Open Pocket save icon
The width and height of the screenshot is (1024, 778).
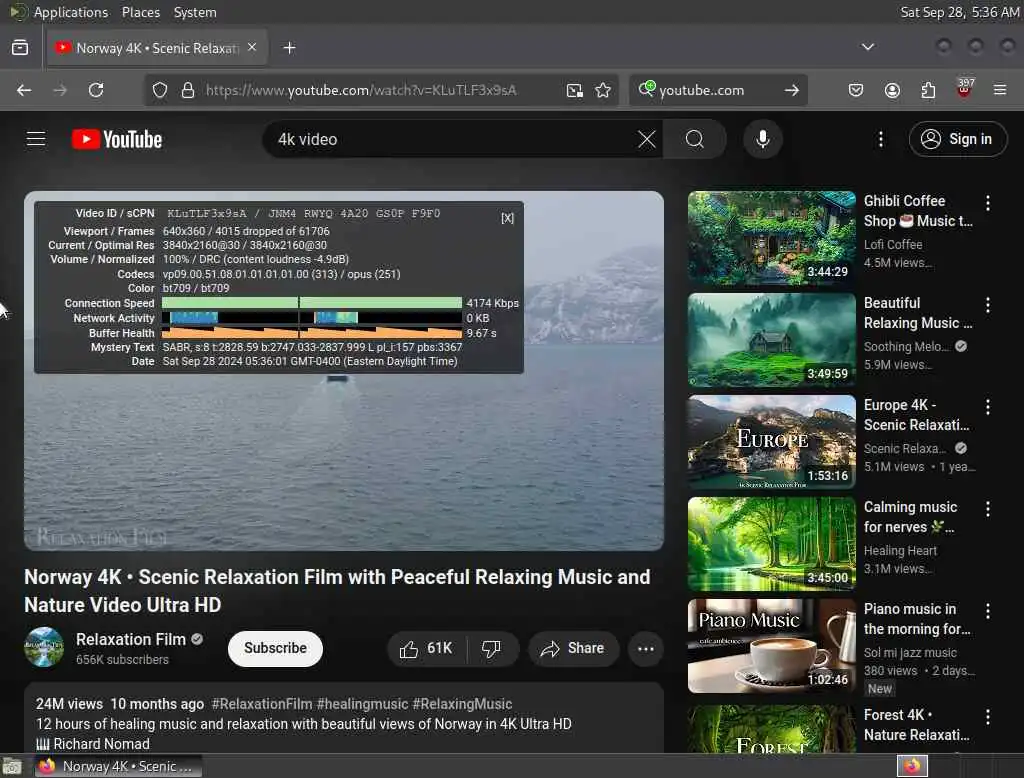click(x=856, y=90)
